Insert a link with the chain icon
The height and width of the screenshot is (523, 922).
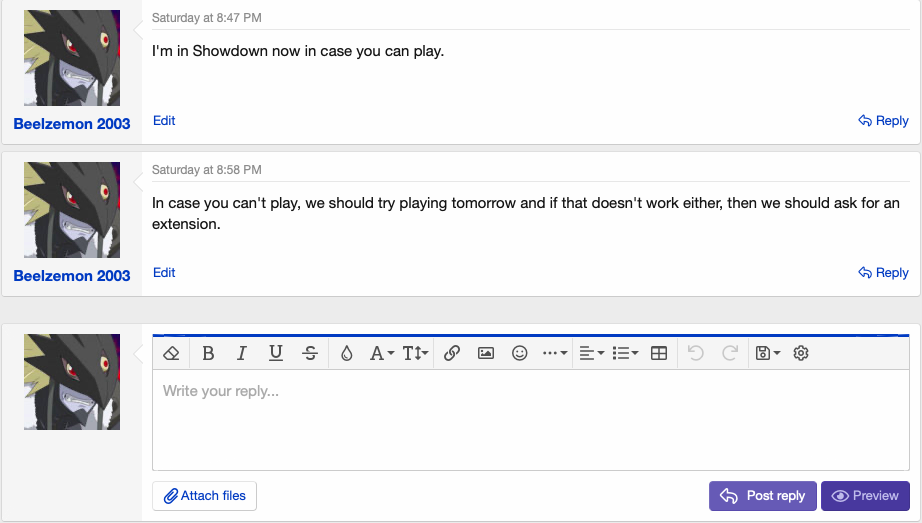(x=451, y=353)
